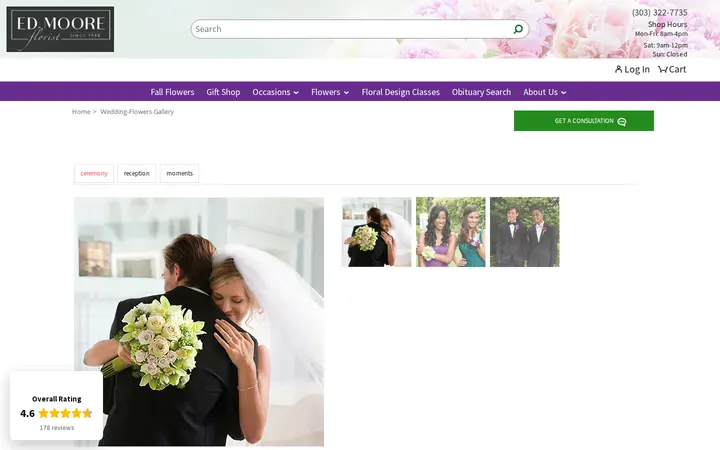The height and width of the screenshot is (450, 720).
Task: Click the Shop Hours label
Action: [668, 24]
